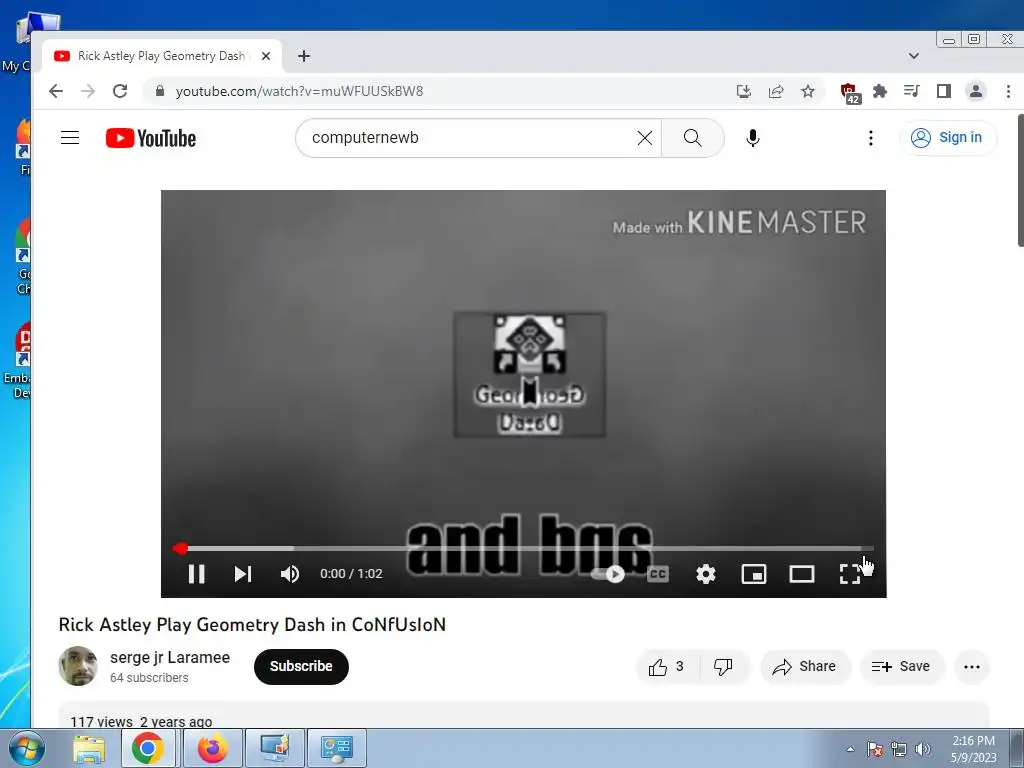
Task: Pause the video
Action: (197, 574)
